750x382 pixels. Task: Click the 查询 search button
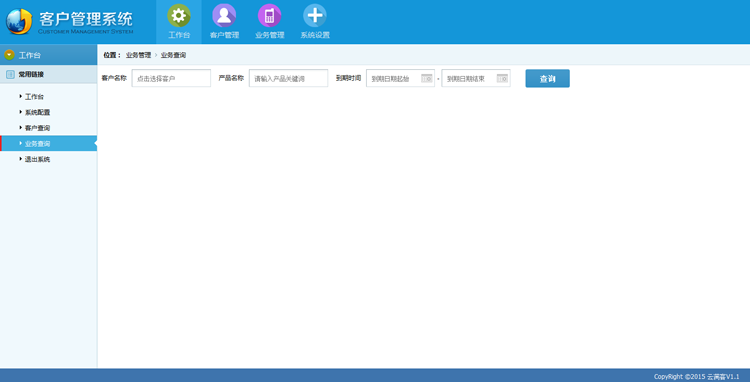547,78
